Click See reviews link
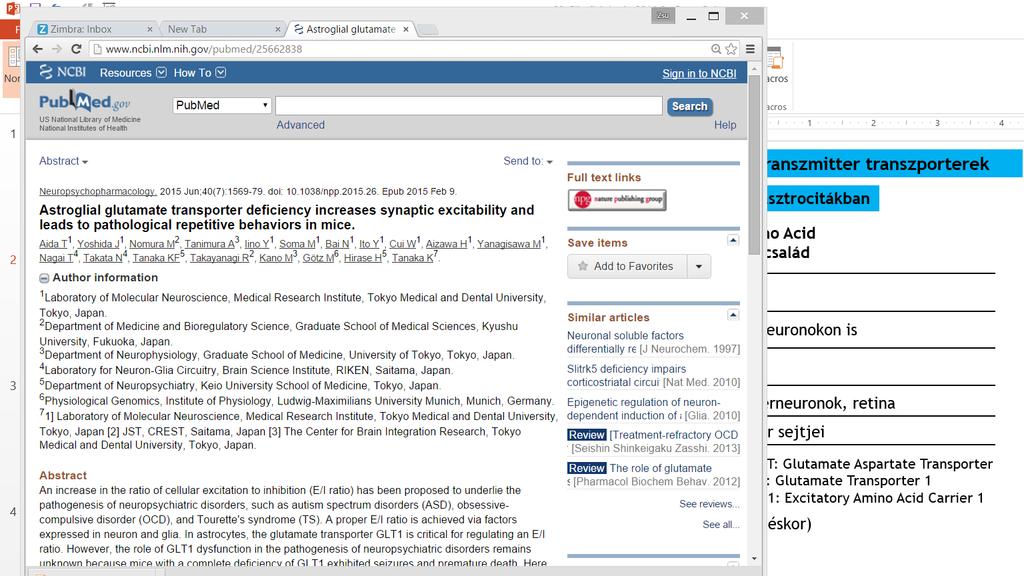The height and width of the screenshot is (576, 1024). click(x=709, y=504)
